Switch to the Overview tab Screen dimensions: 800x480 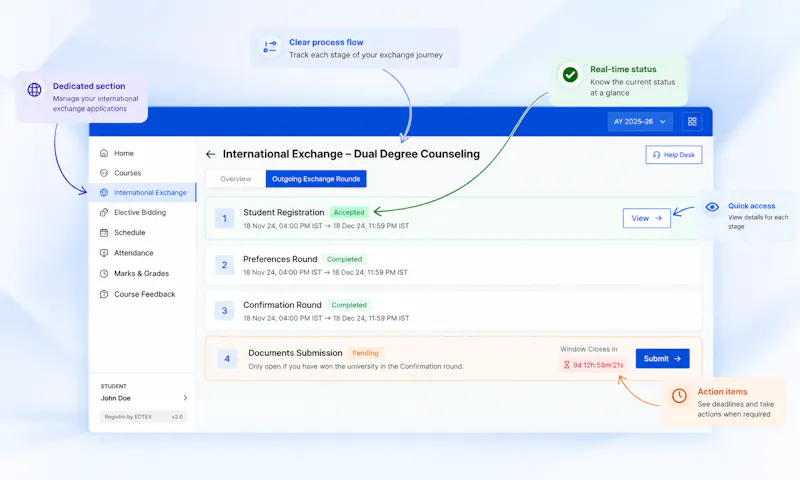click(236, 179)
